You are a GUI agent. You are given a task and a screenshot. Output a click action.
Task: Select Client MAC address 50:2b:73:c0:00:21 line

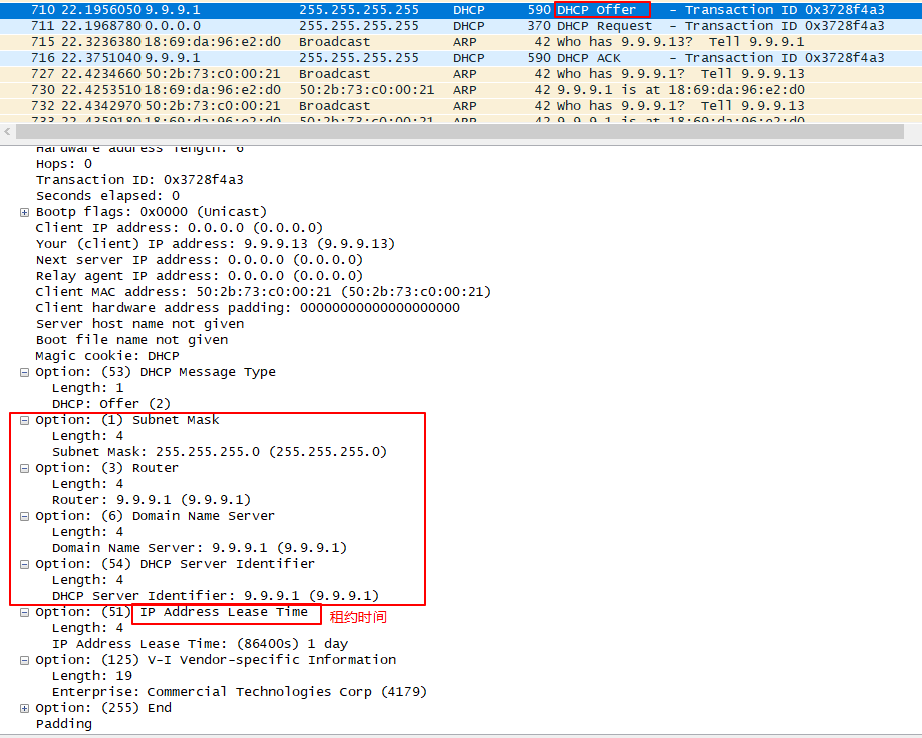click(x=263, y=292)
